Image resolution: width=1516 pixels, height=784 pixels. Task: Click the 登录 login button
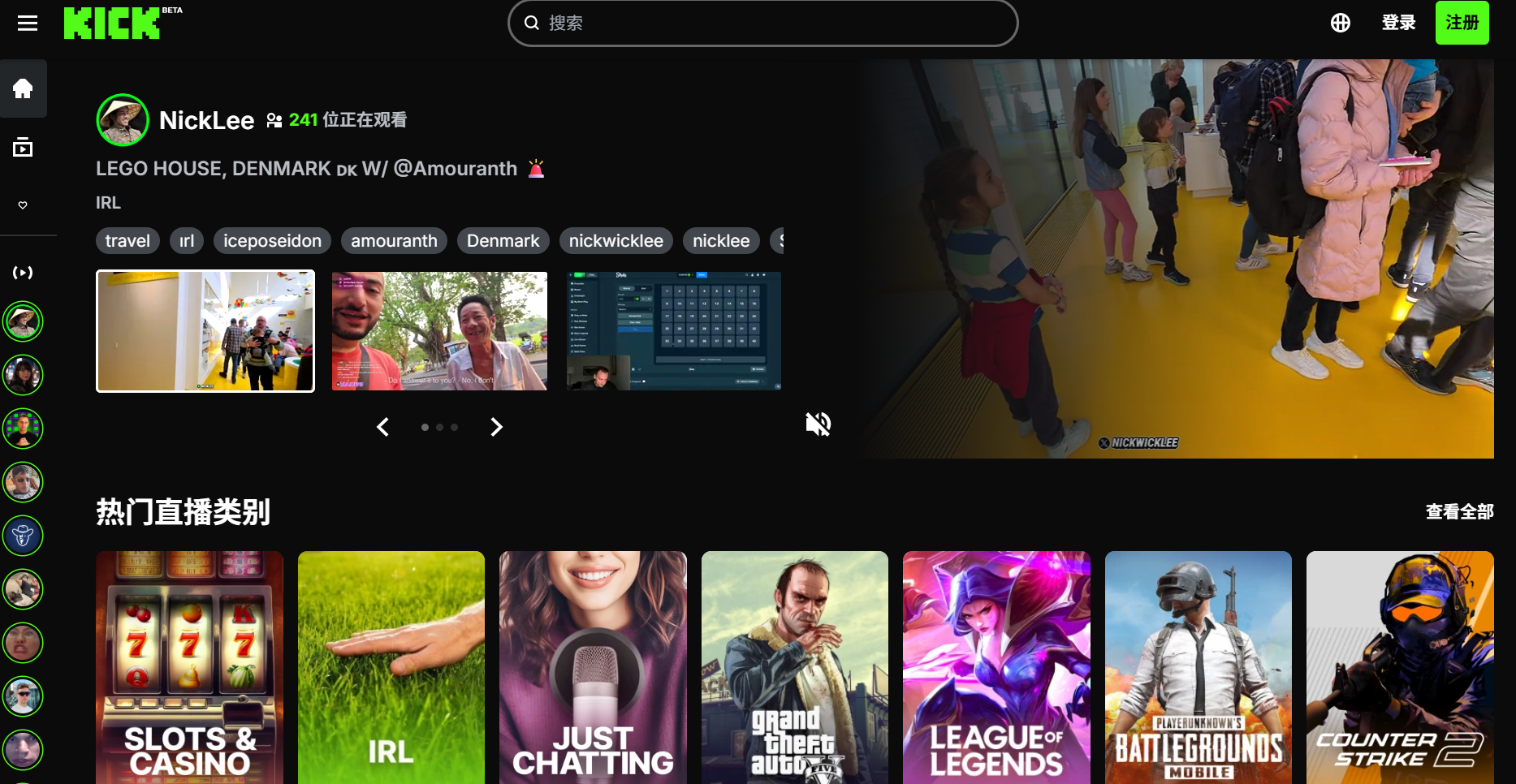(1398, 23)
